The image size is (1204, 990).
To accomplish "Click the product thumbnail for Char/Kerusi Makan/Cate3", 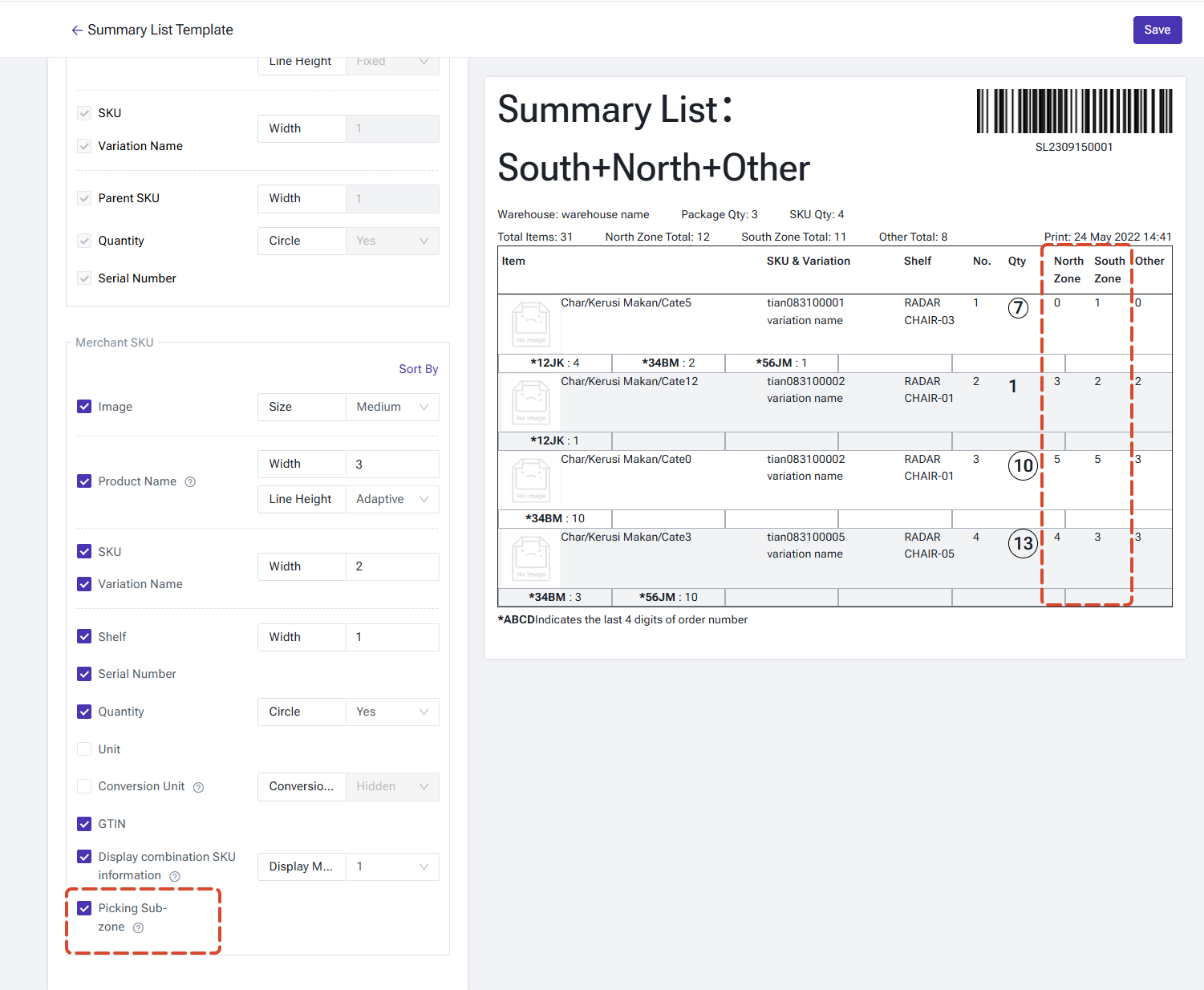I will click(x=530, y=558).
